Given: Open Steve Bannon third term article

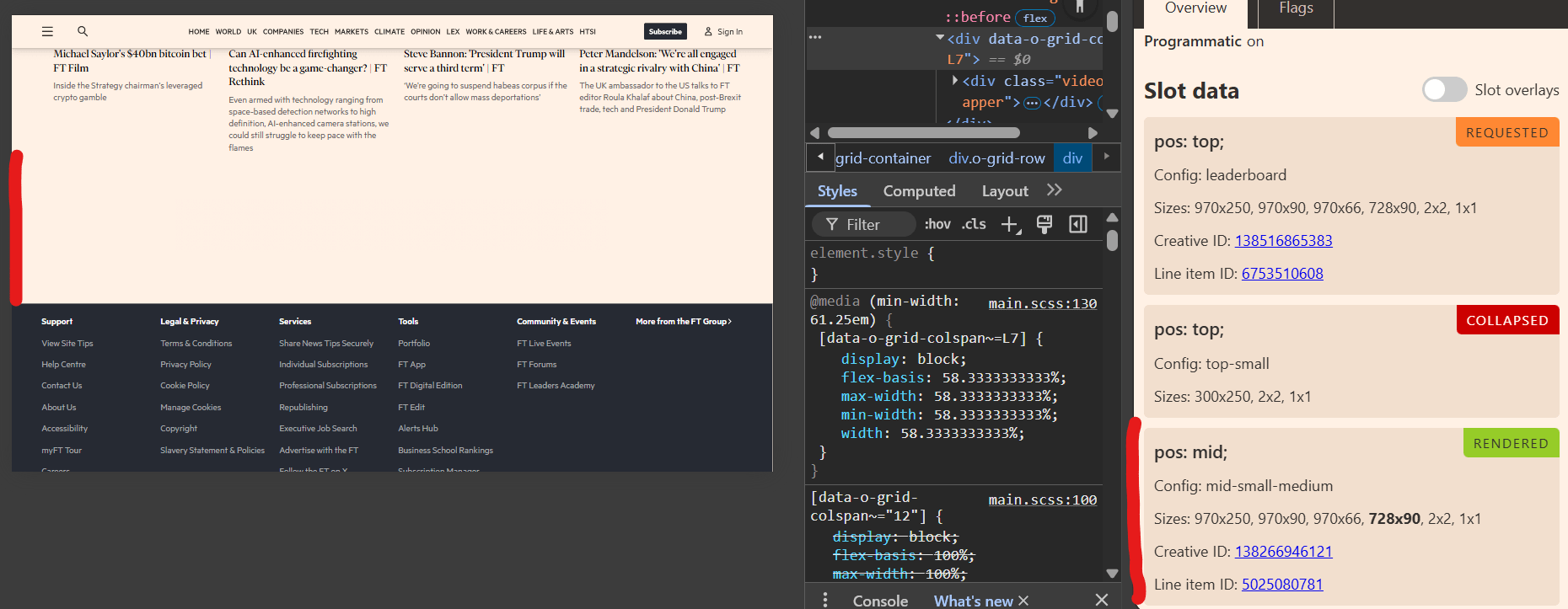Looking at the screenshot, I should pyautogui.click(x=484, y=61).
